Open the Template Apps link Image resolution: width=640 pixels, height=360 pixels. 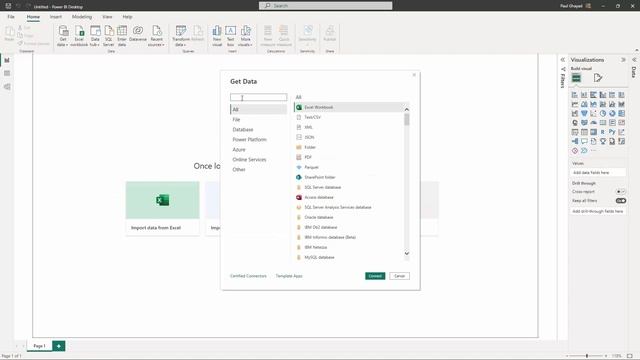pos(289,276)
